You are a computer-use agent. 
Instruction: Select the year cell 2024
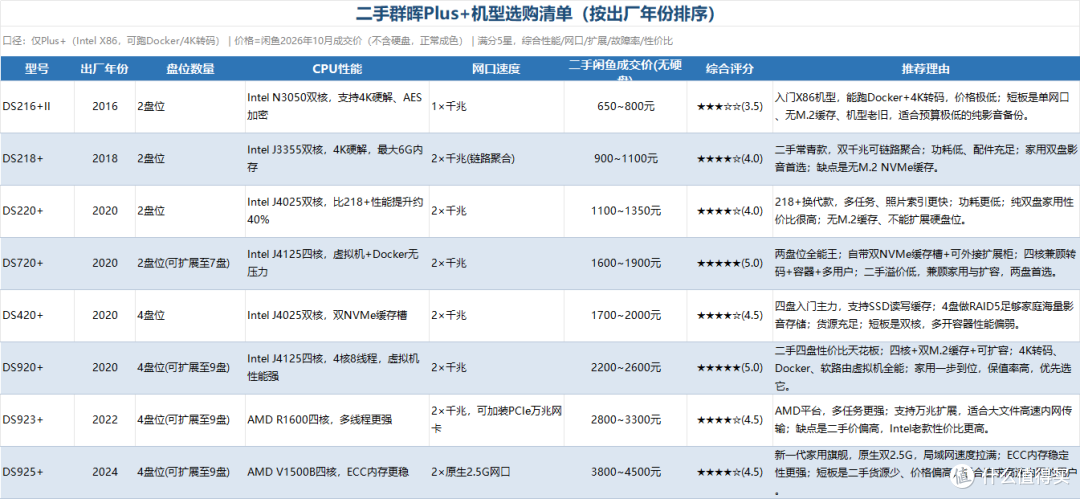click(x=104, y=472)
